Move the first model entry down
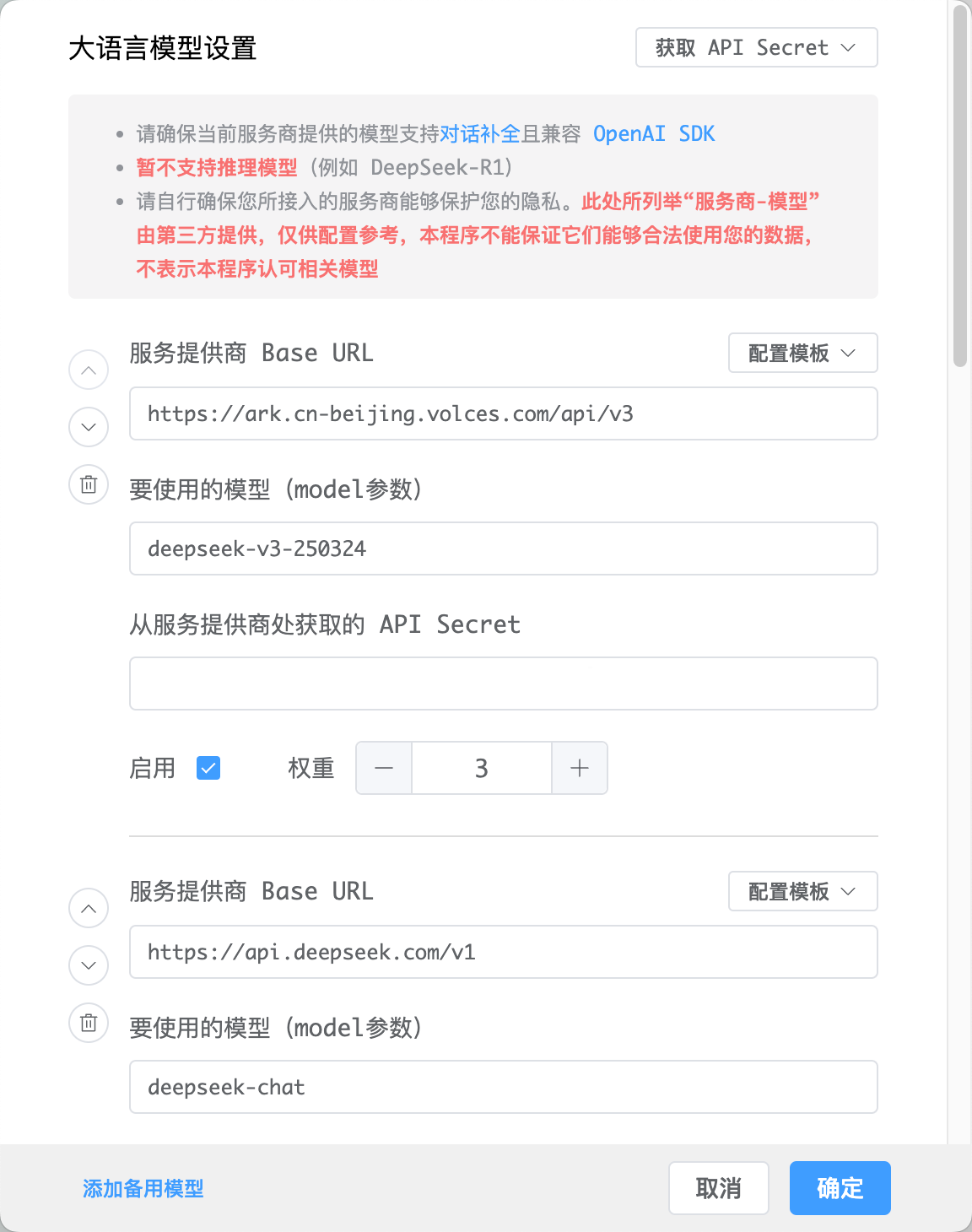The height and width of the screenshot is (1232, 972). coord(88,427)
